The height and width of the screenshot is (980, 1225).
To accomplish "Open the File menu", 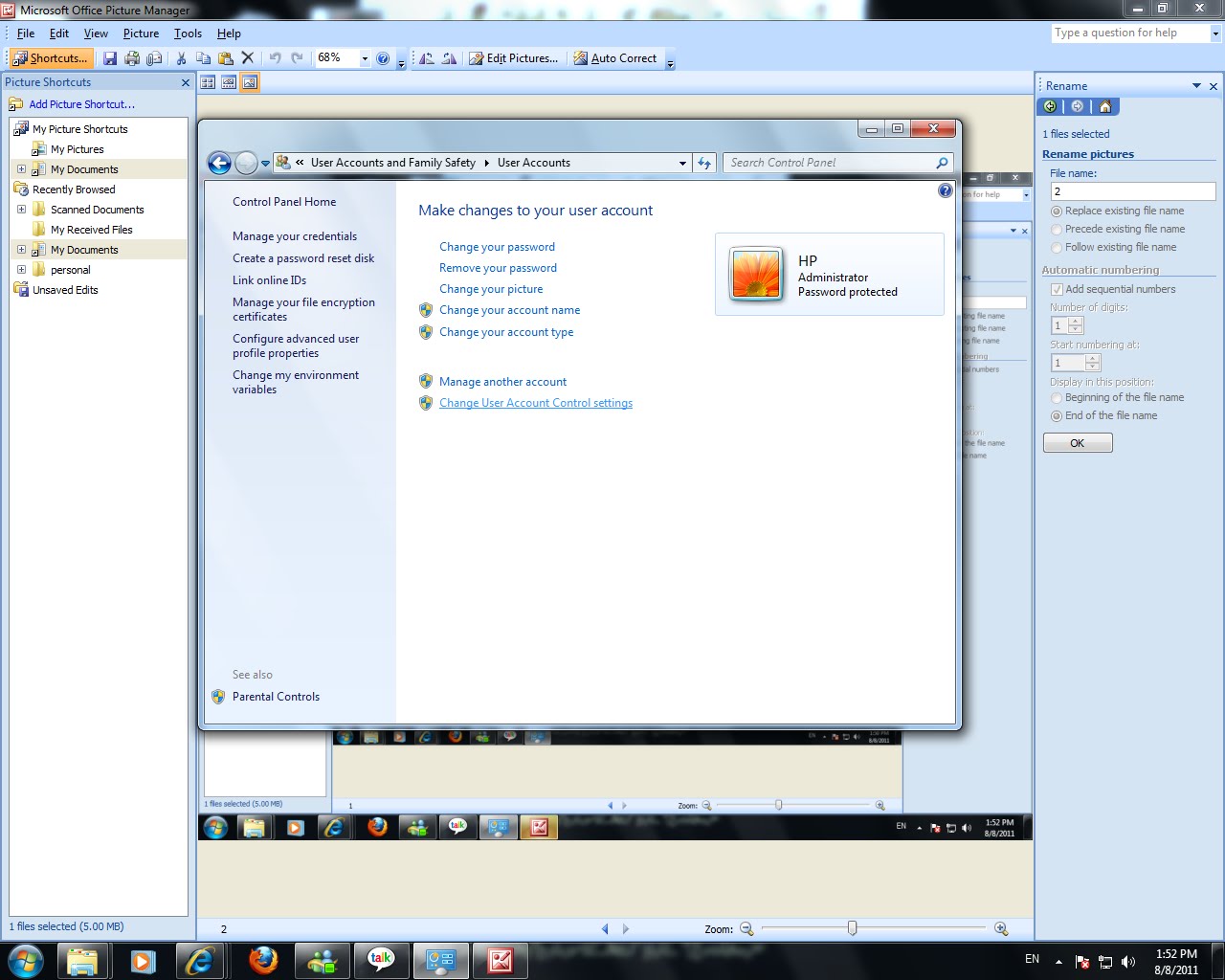I will (x=26, y=33).
